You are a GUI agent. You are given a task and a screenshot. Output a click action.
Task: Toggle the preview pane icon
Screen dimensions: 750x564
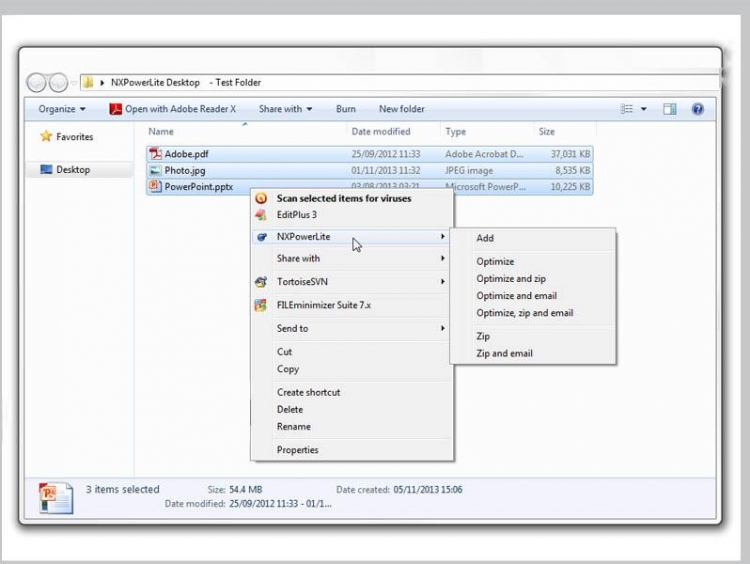(670, 109)
